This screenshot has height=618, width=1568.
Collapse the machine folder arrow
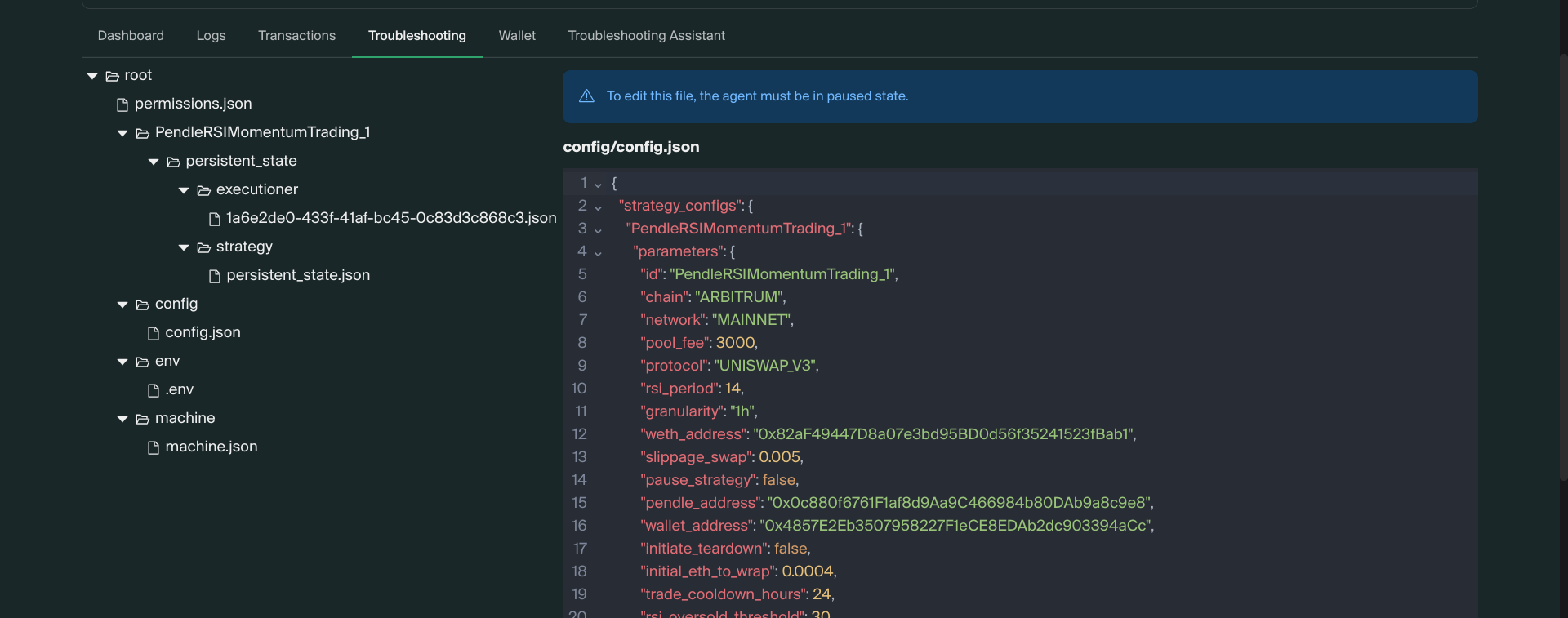(122, 419)
